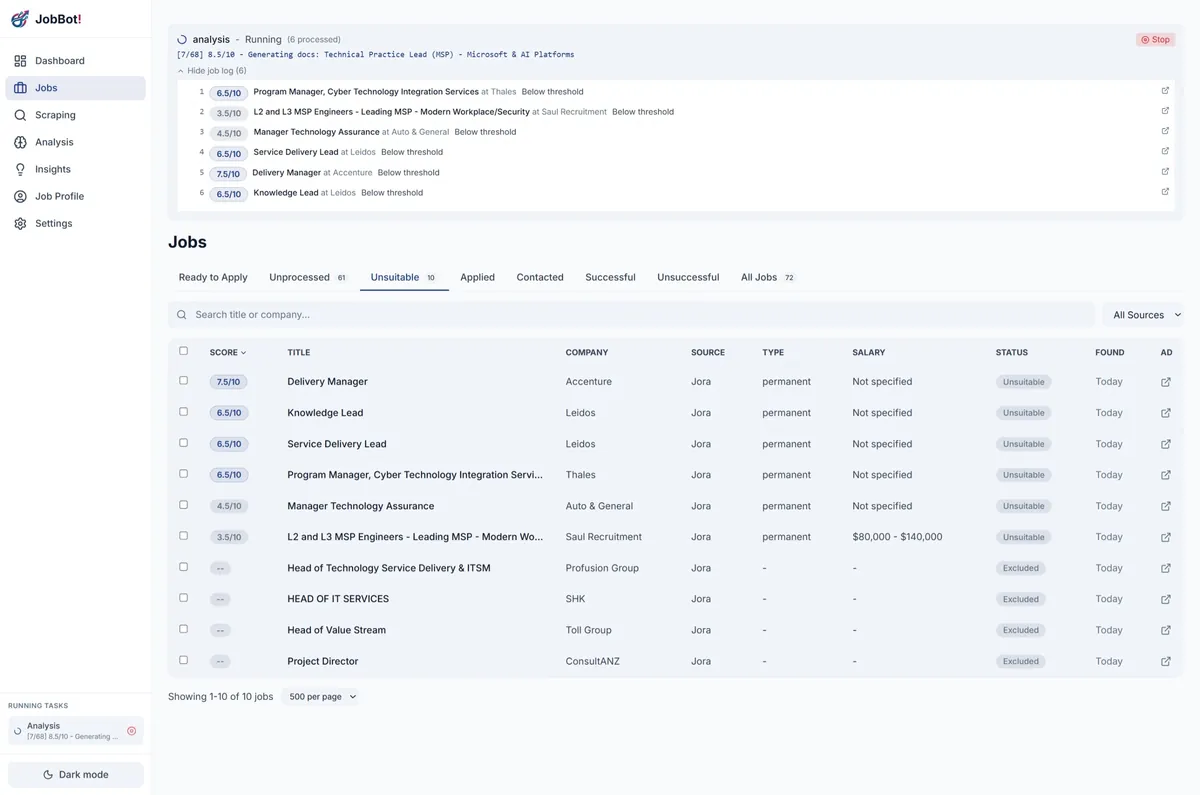The height and width of the screenshot is (795, 1200).
Task: Switch to Contacted tab
Action: tap(540, 277)
